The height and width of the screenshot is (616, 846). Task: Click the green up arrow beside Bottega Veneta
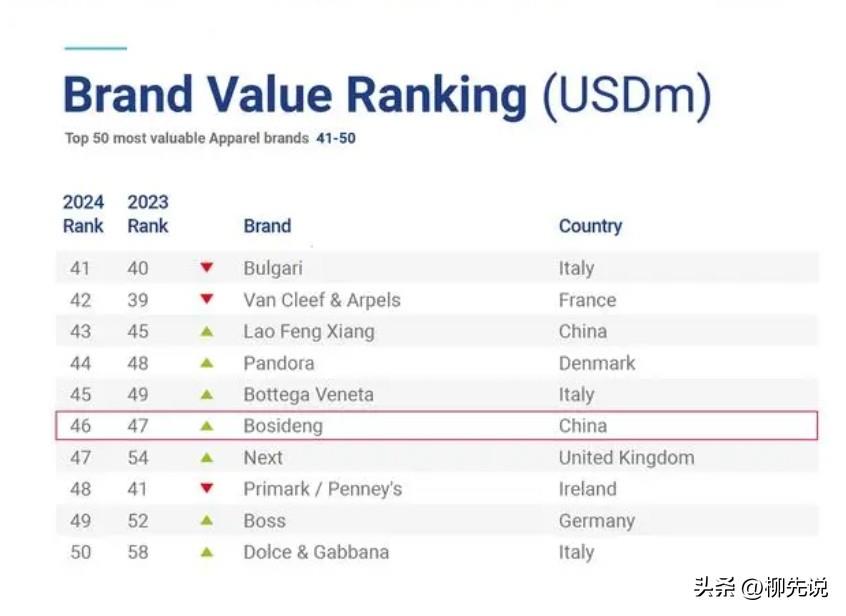pyautogui.click(x=207, y=394)
